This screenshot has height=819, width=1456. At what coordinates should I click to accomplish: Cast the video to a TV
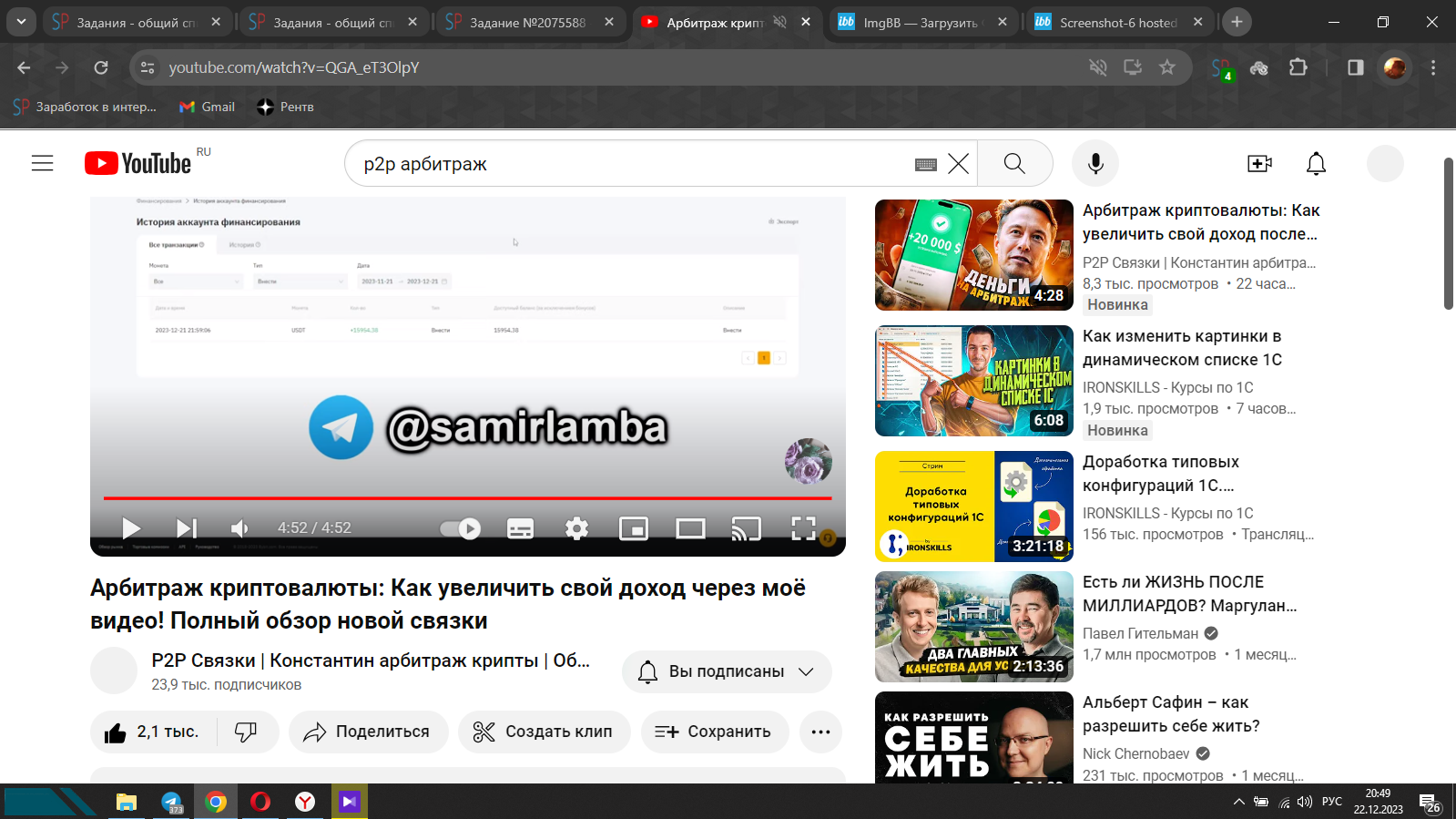[x=747, y=528]
